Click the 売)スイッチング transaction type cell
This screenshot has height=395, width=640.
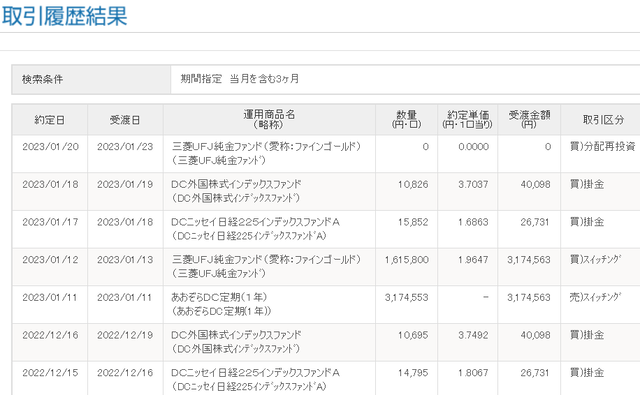595,297
